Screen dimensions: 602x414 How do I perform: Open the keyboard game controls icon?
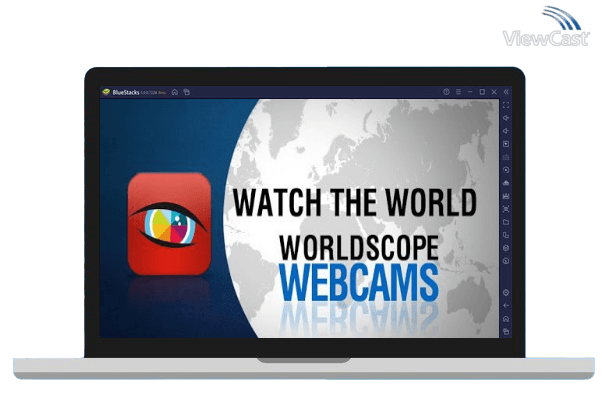[x=506, y=157]
